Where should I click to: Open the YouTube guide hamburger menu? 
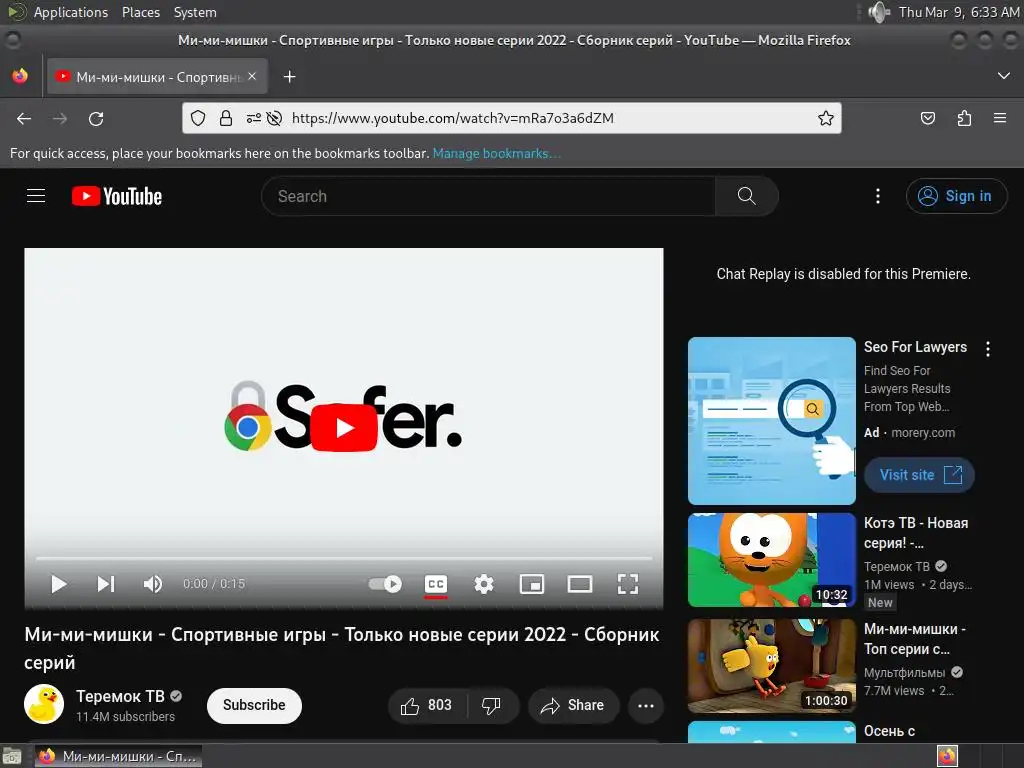(36, 196)
